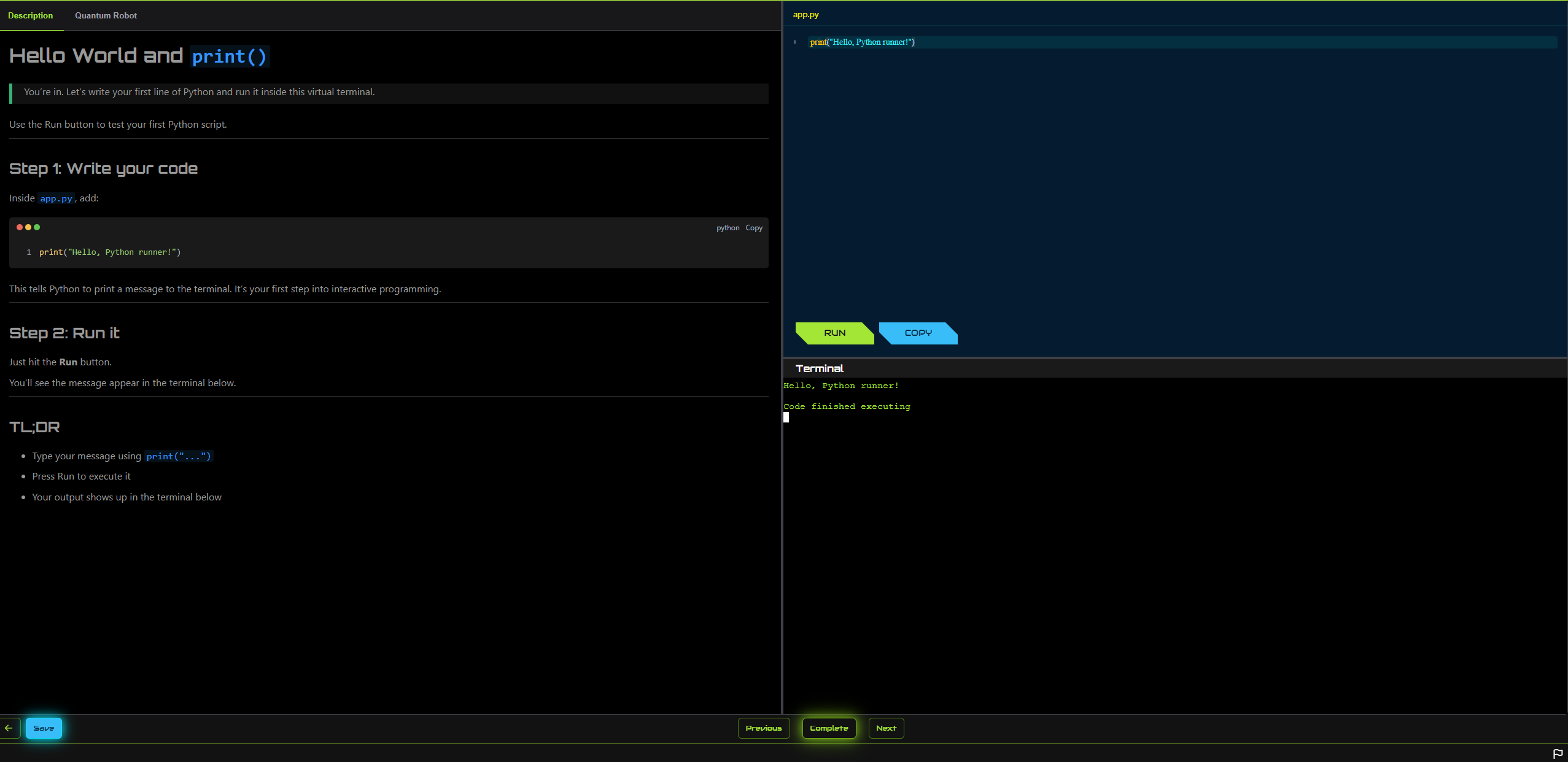Advance with the Next button
Image resolution: width=1568 pixels, height=762 pixels.
pyautogui.click(x=886, y=728)
